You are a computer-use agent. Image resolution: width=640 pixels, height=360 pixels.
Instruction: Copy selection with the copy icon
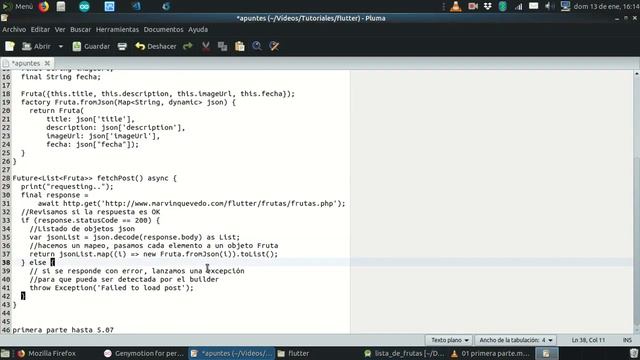(222, 47)
